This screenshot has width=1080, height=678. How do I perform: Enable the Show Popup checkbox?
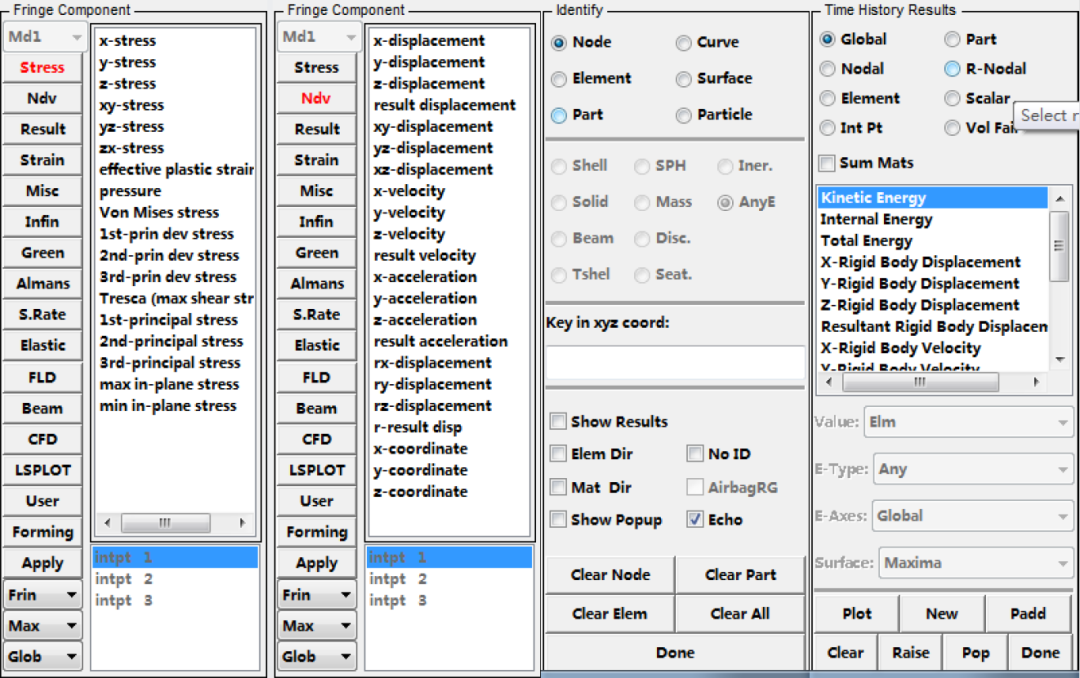[x=558, y=519]
